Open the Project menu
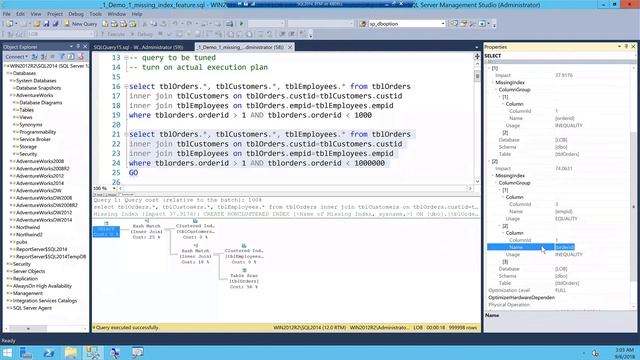This screenshot has width=640, height=360. click(x=55, y=14)
